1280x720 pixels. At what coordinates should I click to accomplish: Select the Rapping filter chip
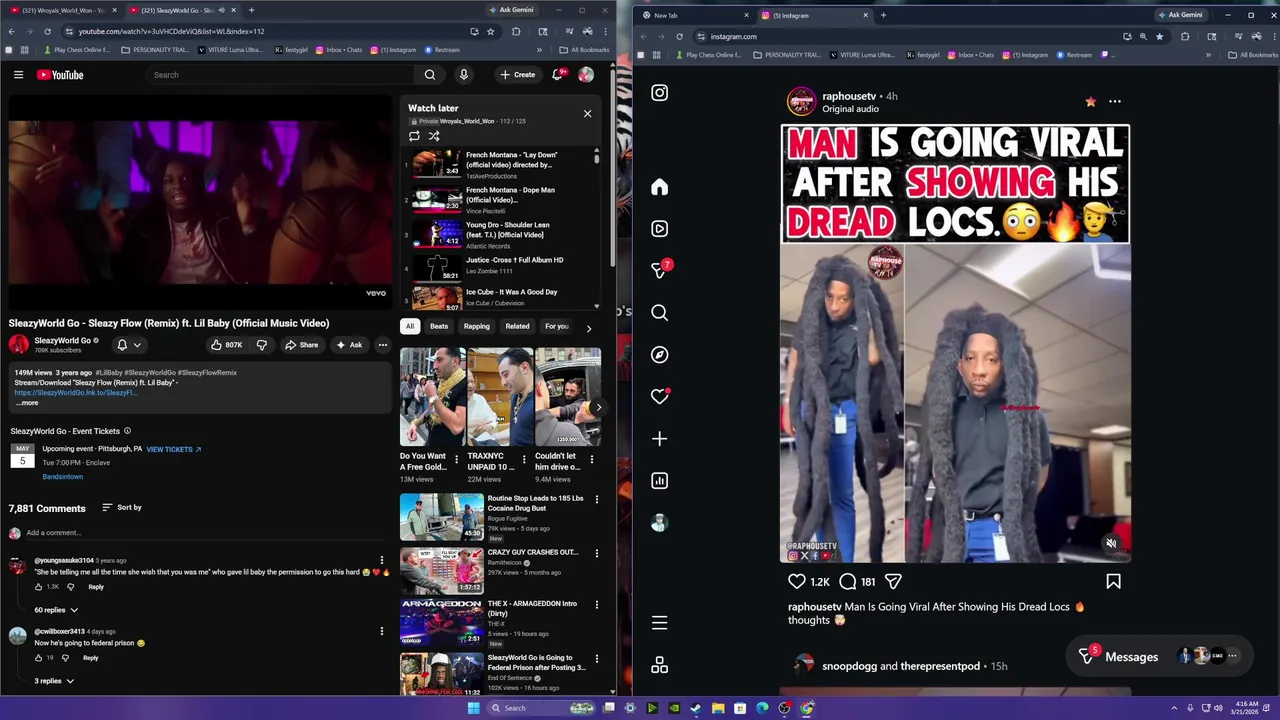(x=477, y=326)
